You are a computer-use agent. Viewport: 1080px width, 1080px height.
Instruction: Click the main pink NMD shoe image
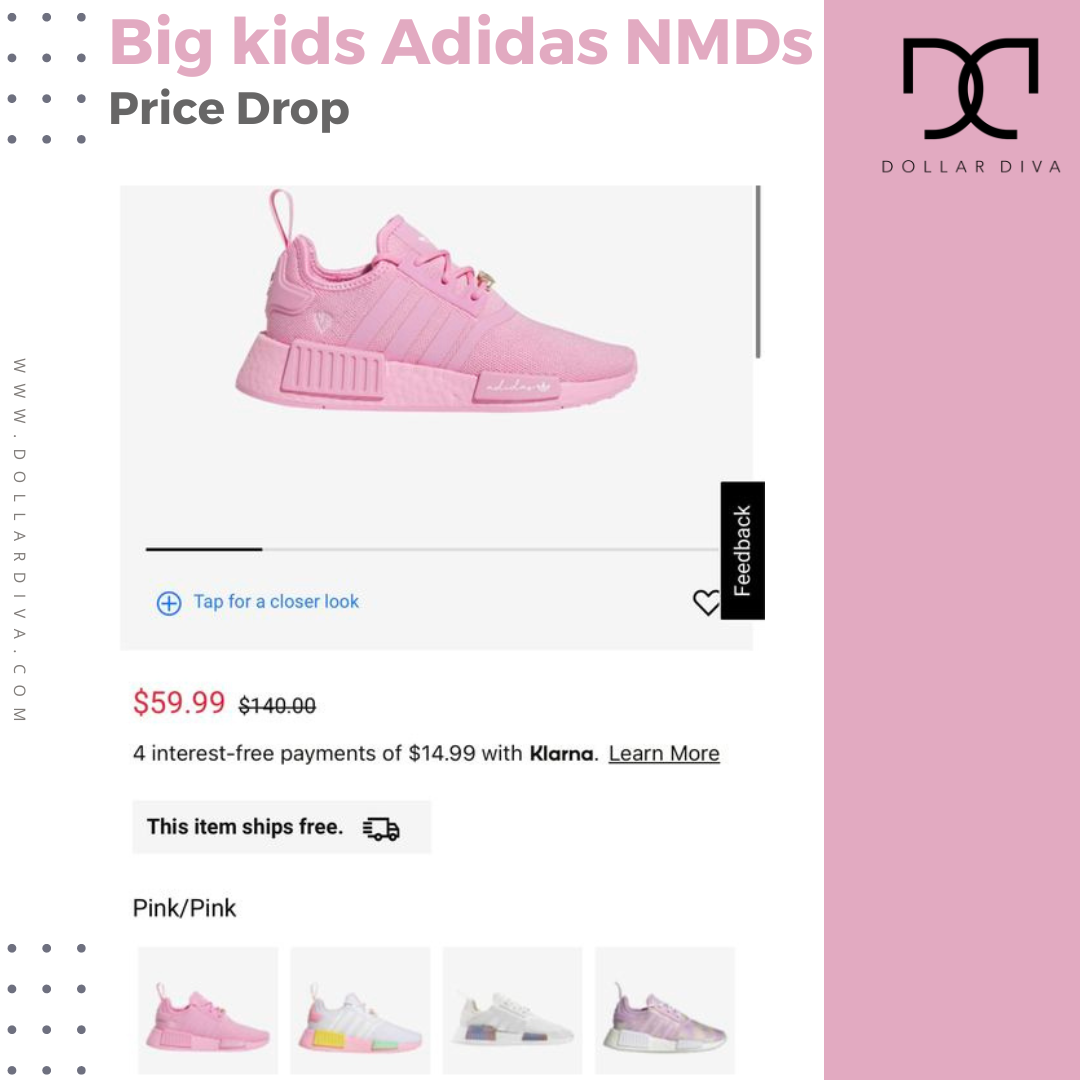tap(436, 303)
